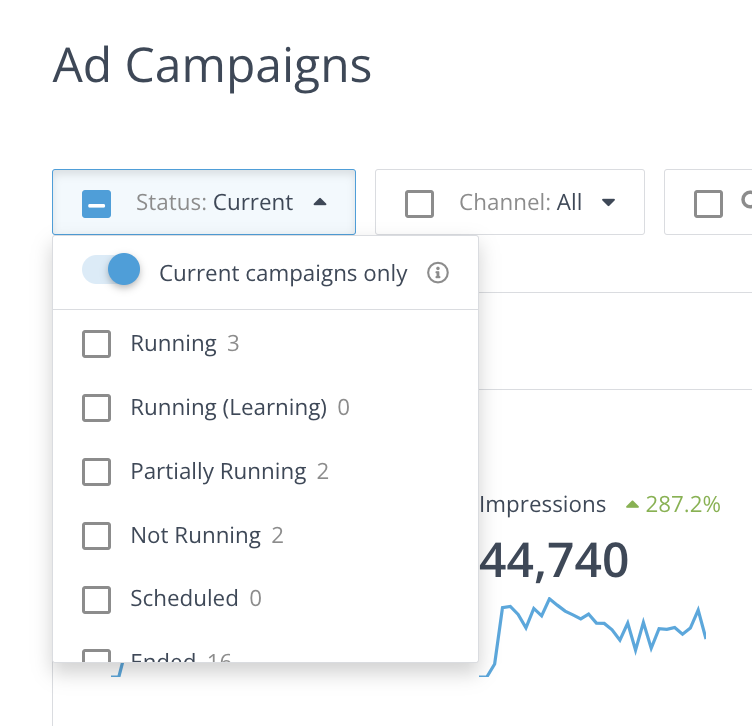This screenshot has width=752, height=726.
Task: Click the Status: Current filter label
Action: (x=214, y=203)
